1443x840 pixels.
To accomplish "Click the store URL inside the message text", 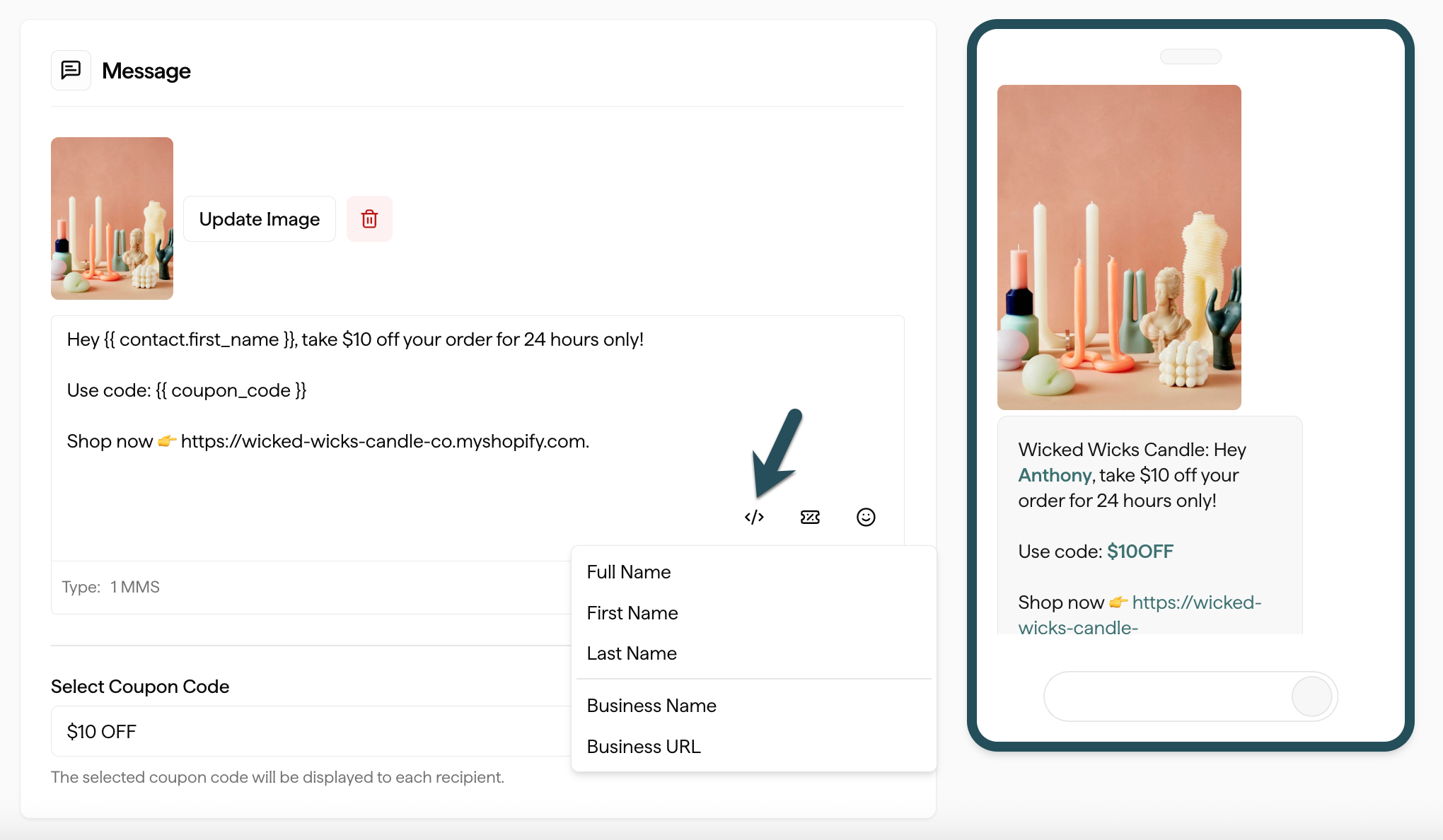I will (385, 441).
